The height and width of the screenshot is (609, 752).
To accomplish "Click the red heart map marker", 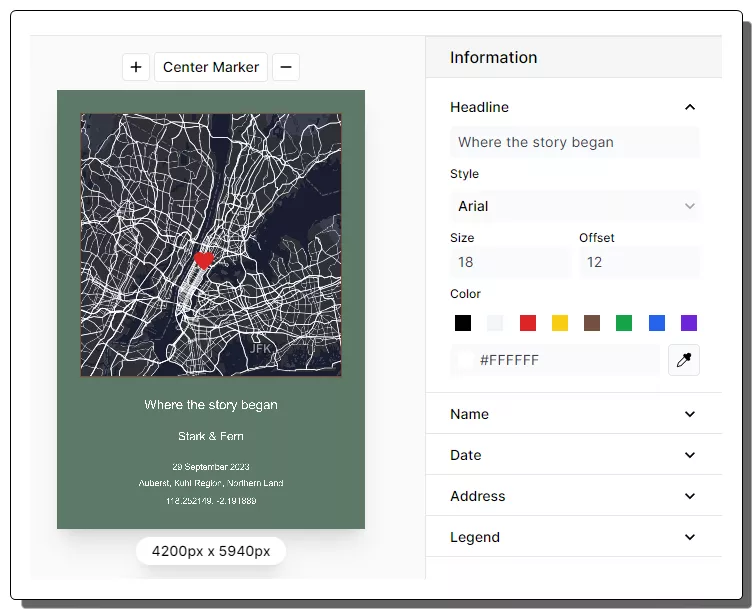I will coord(204,260).
